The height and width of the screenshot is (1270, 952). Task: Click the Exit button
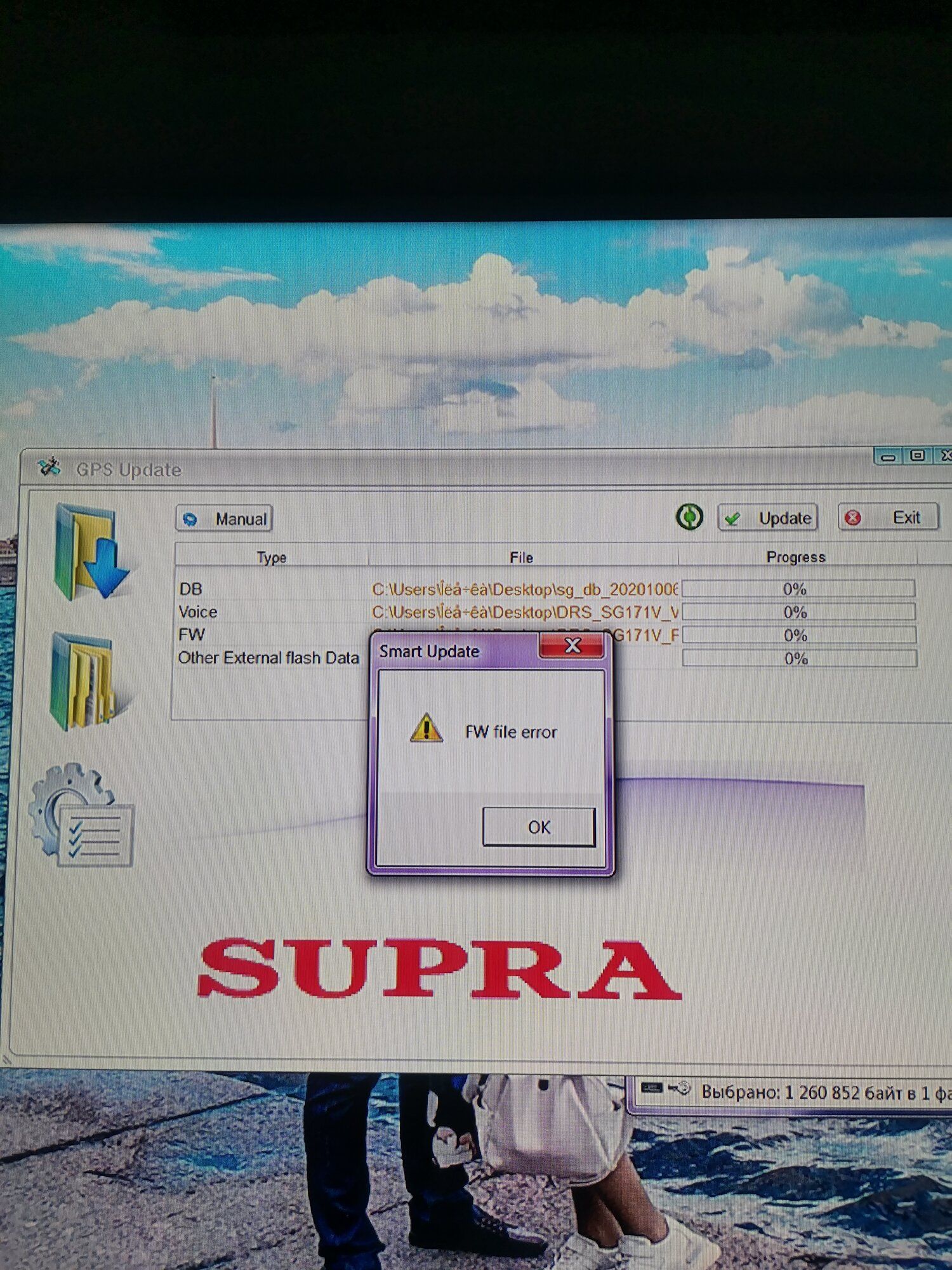click(x=889, y=518)
